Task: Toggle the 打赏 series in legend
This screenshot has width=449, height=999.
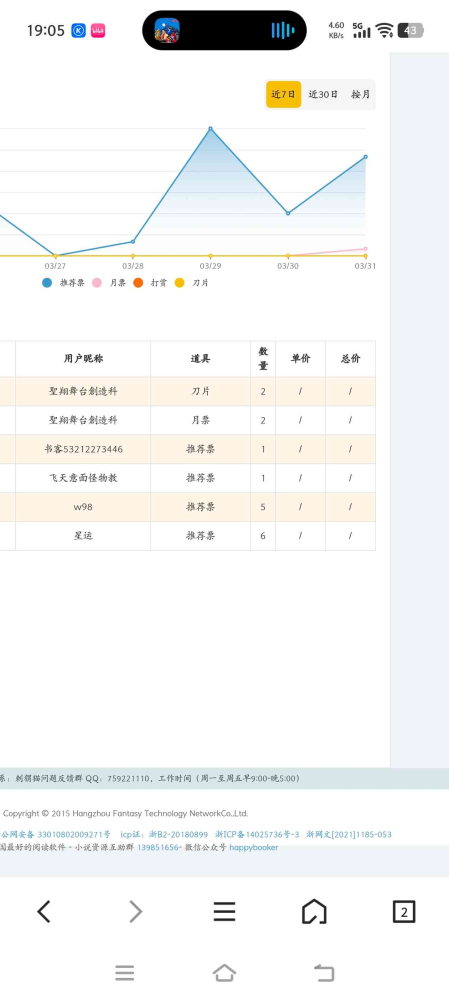Action: 150,283
